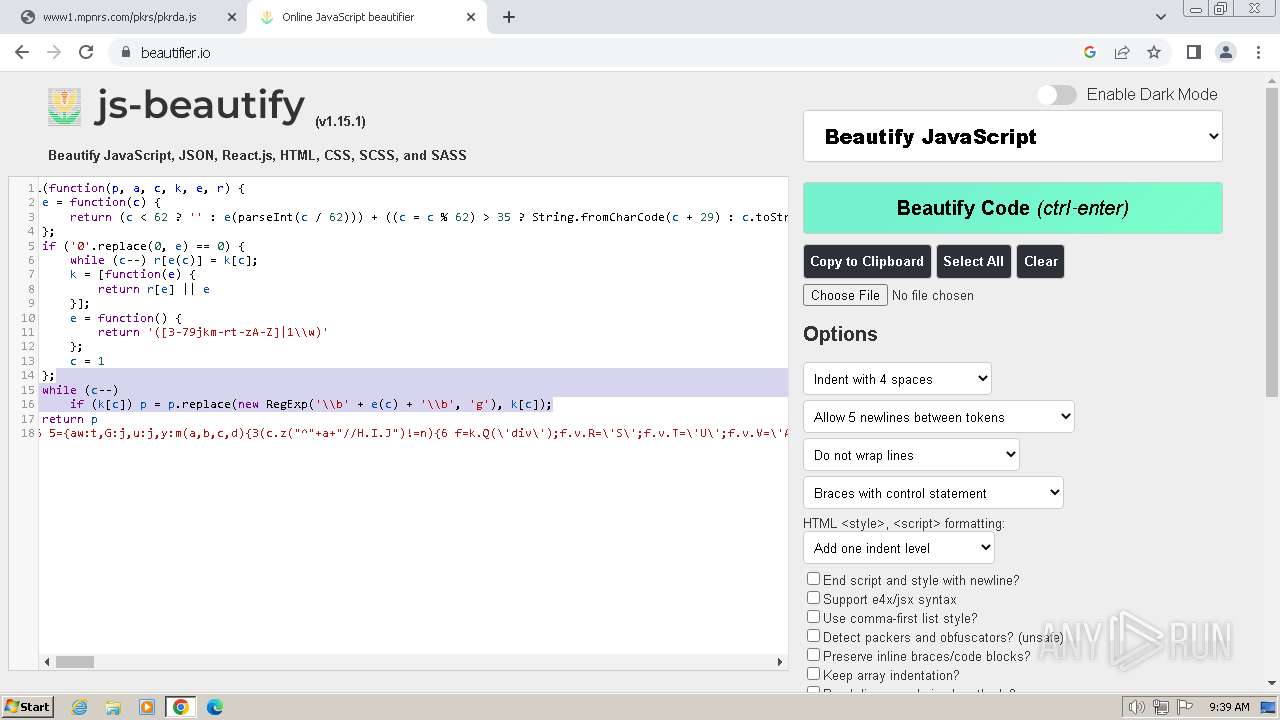The image size is (1280, 720).
Task: Check Use comma-first list style
Action: coord(813,617)
